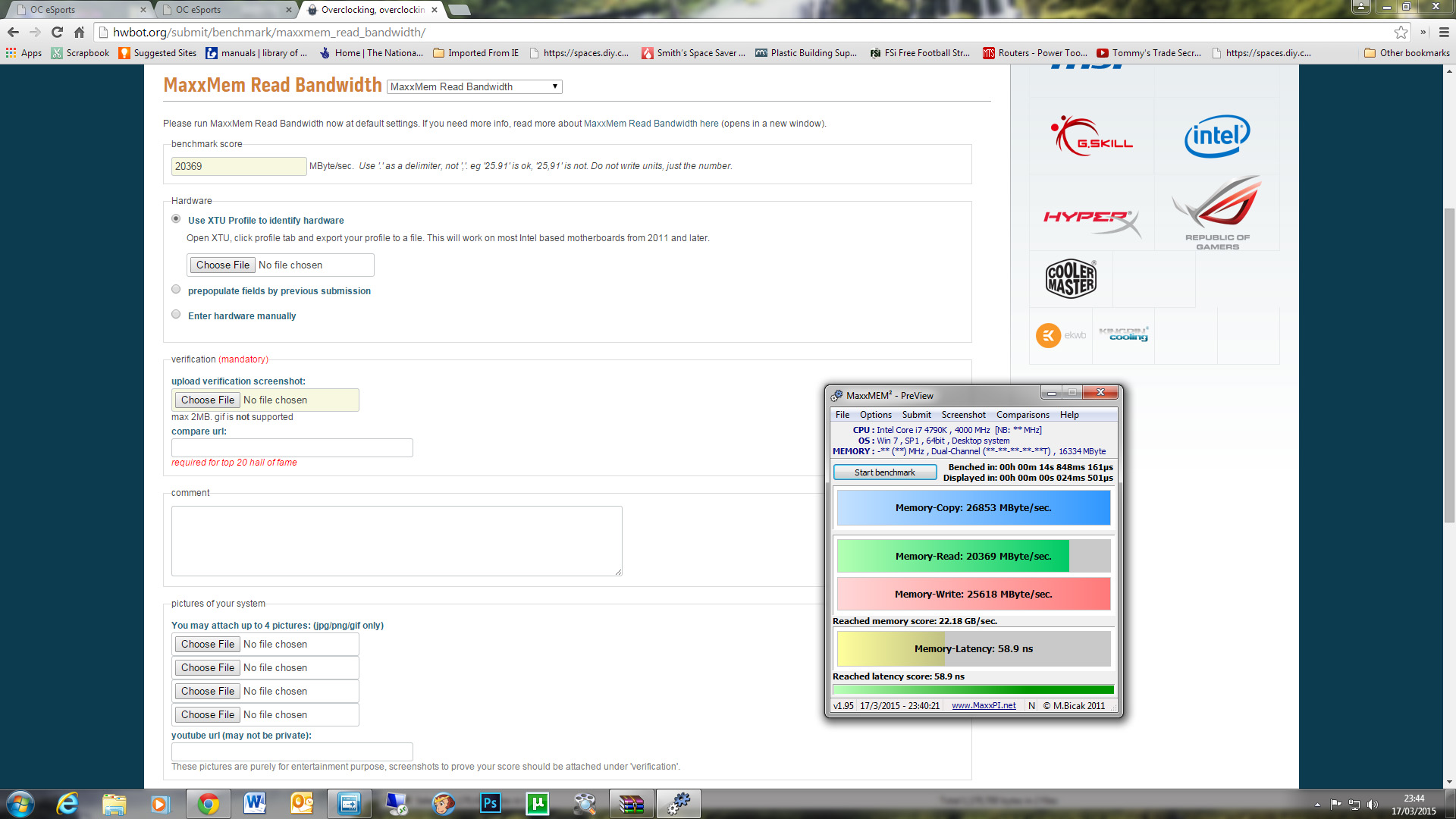
Task: Click the benchmark score input field
Action: click(239, 166)
